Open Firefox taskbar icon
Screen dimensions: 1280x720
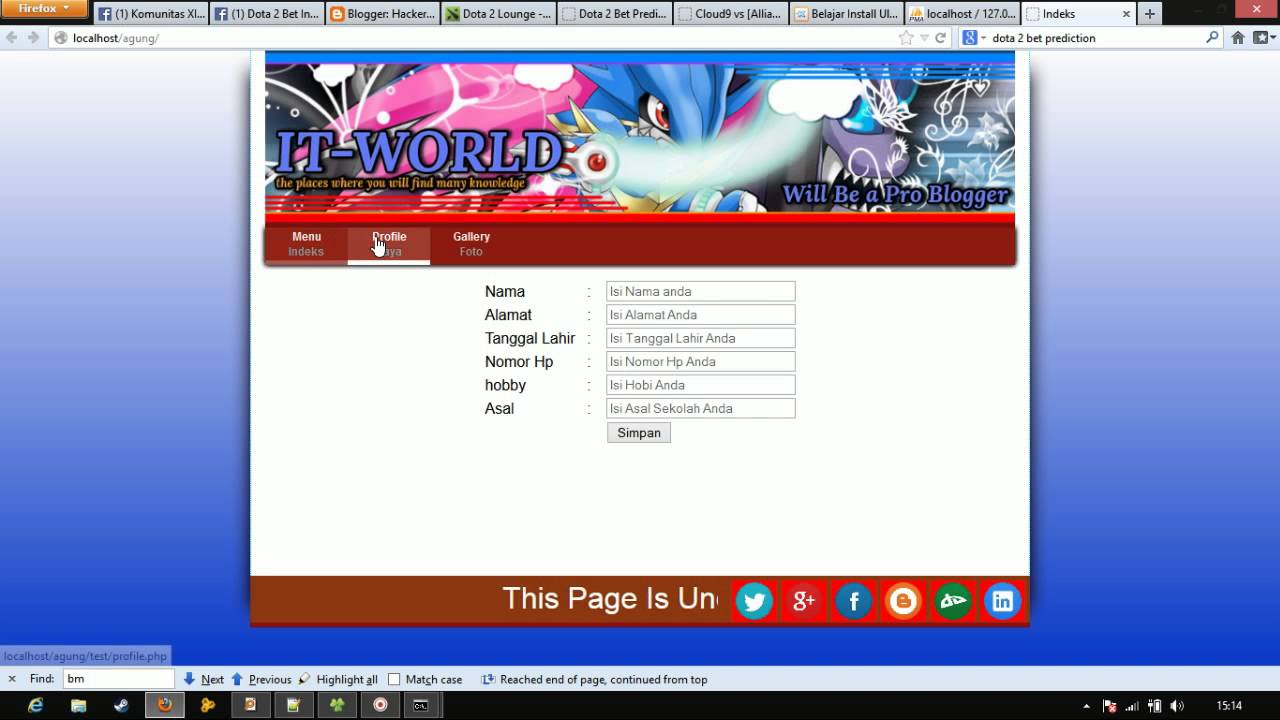(164, 705)
